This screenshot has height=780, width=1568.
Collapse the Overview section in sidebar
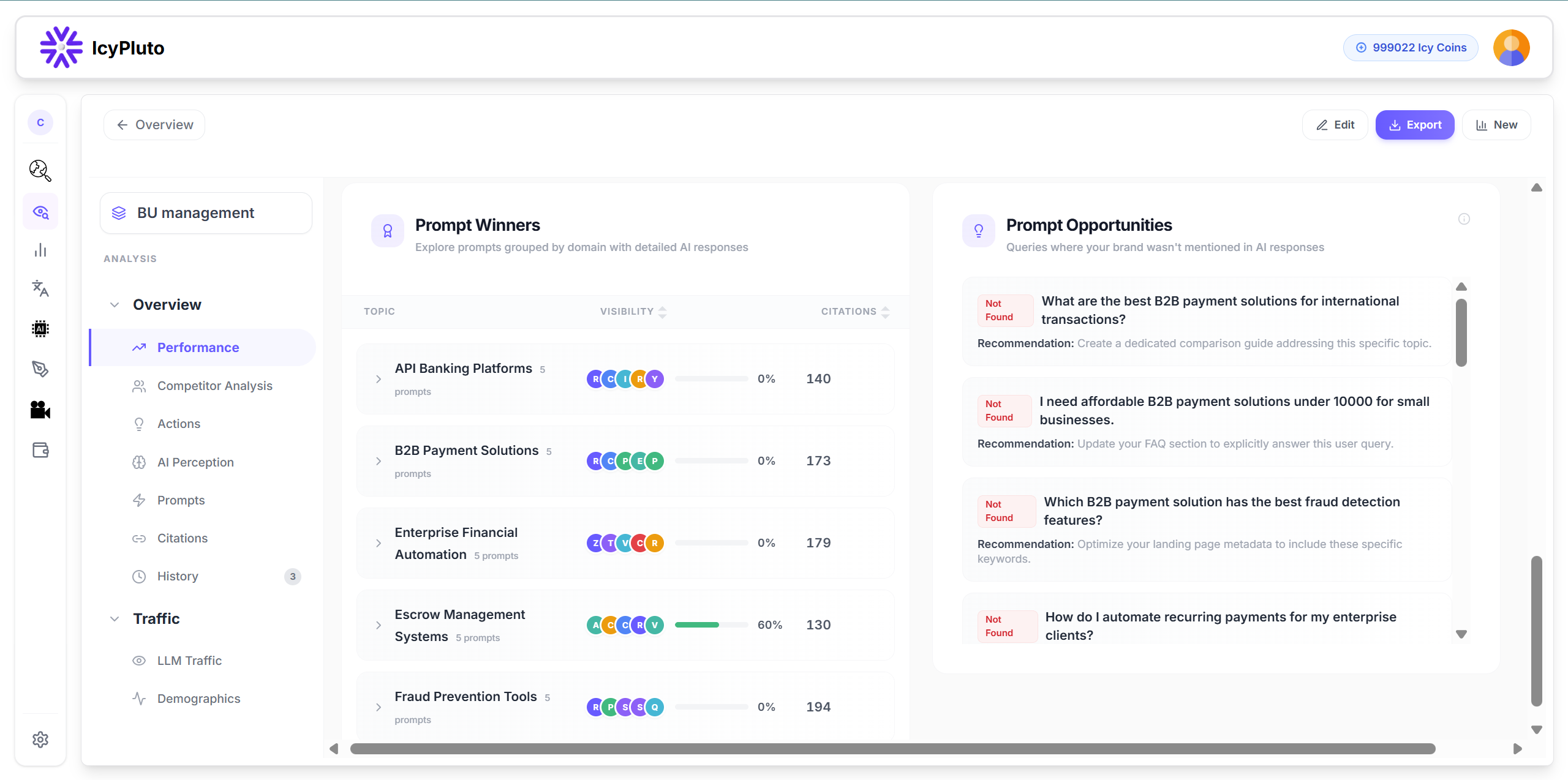click(115, 305)
